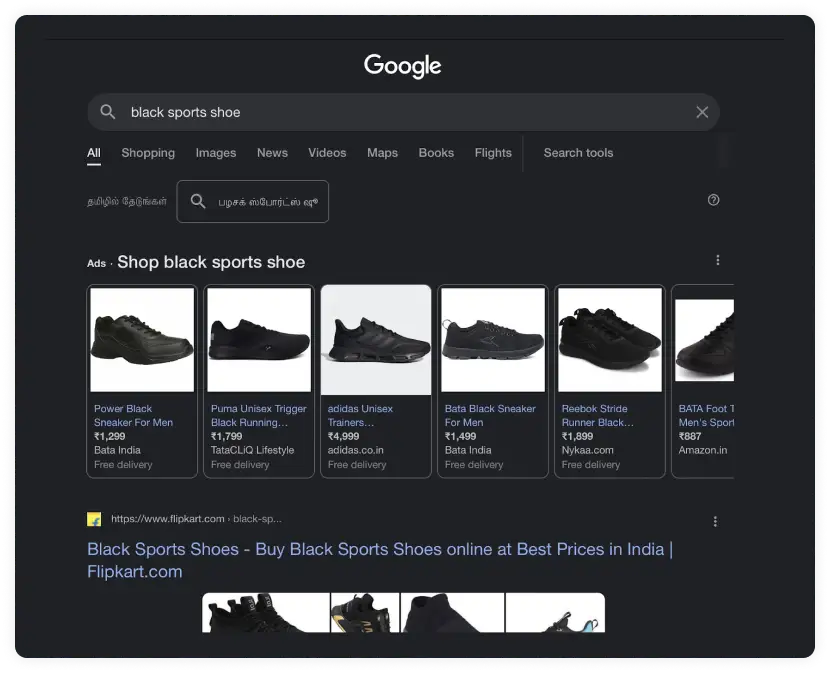Click Nykaa.com seller name

click(x=588, y=450)
